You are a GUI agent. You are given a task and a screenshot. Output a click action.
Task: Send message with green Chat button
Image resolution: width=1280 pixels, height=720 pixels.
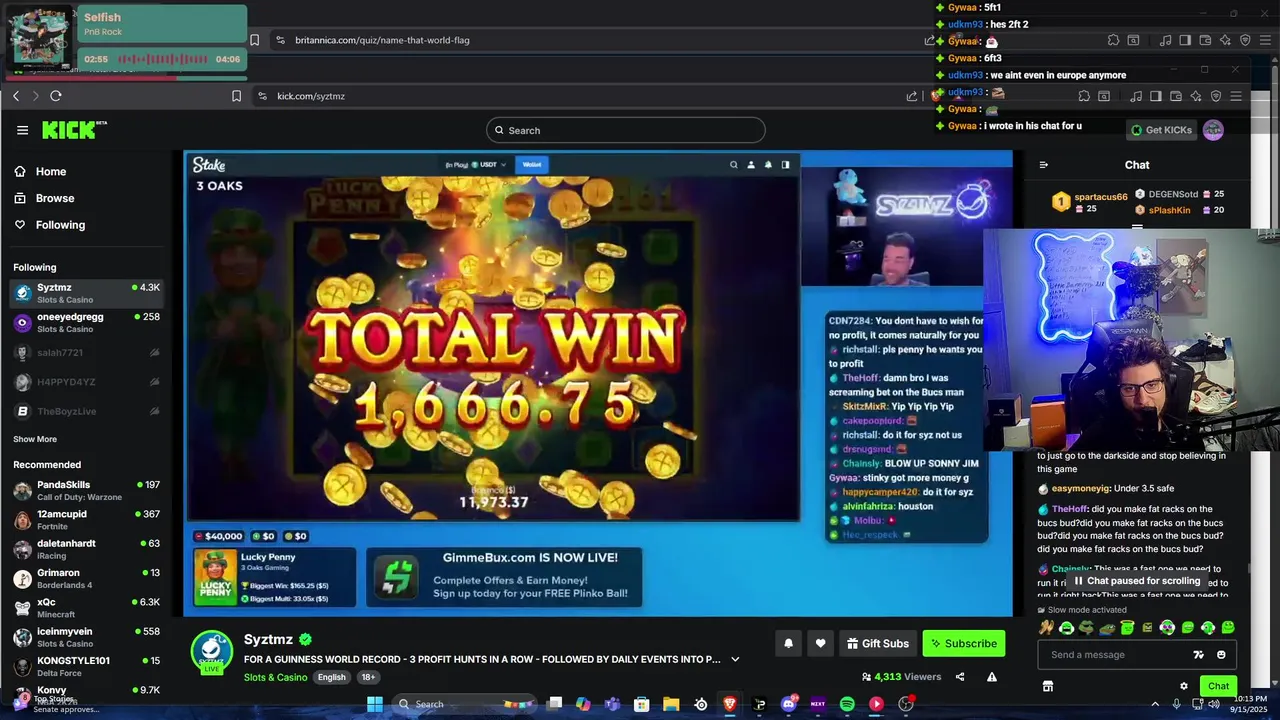coord(1218,686)
